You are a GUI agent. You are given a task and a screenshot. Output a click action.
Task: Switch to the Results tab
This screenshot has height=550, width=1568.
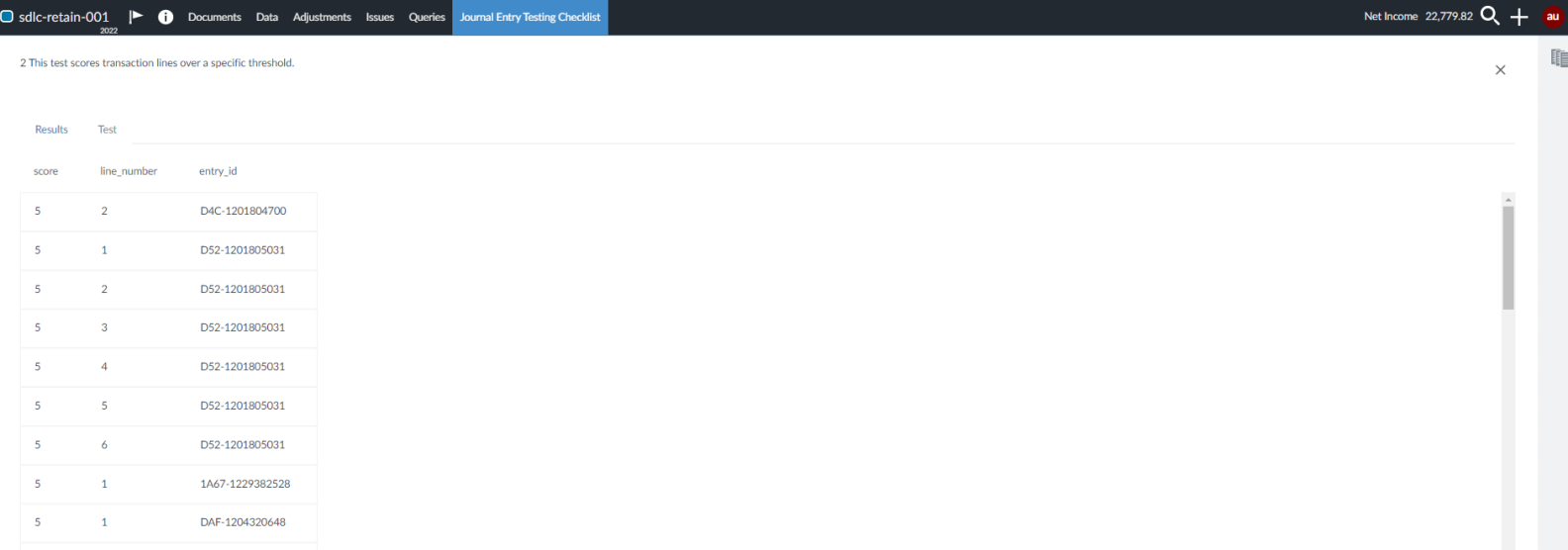click(x=51, y=130)
